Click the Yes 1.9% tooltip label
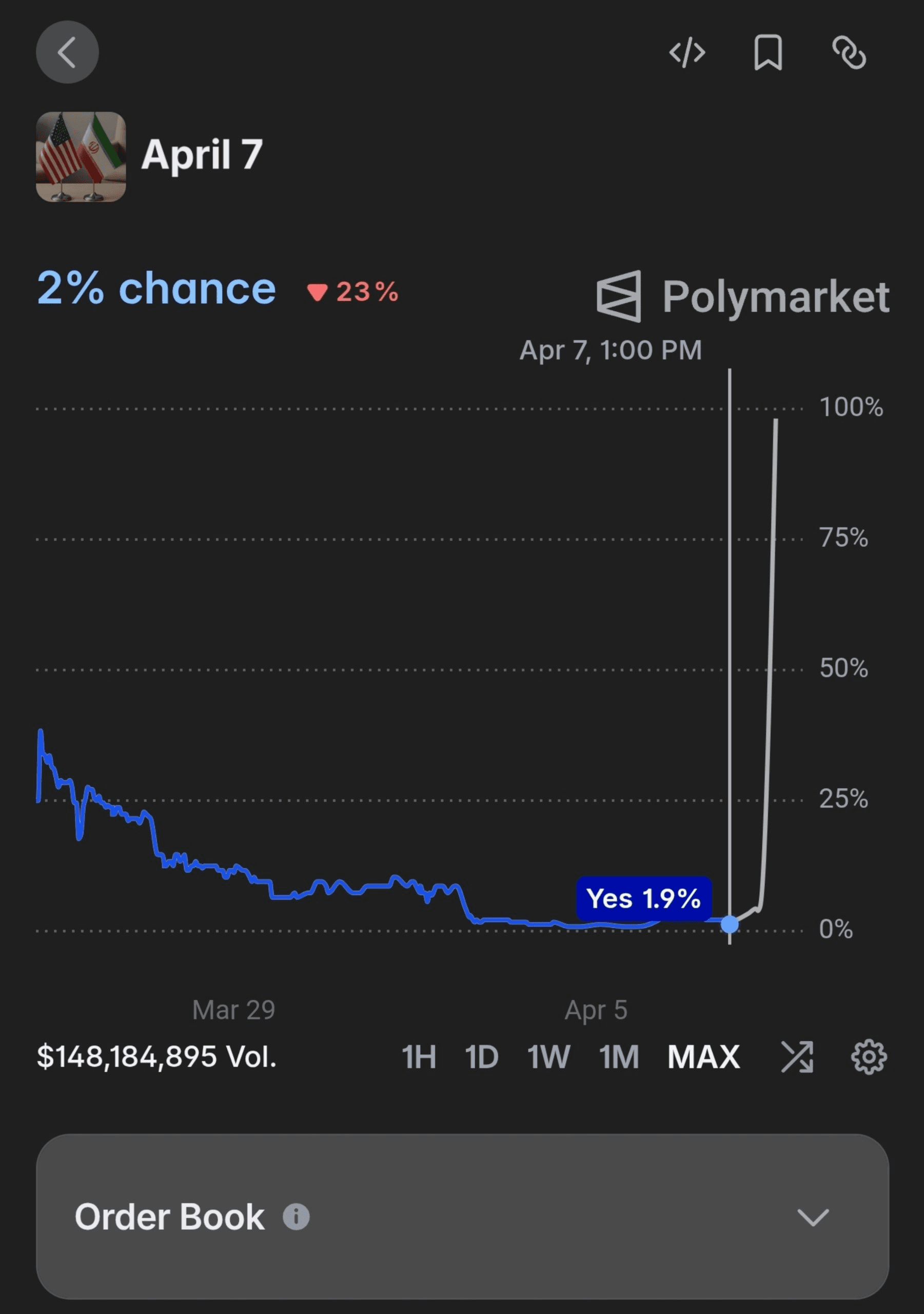The width and height of the screenshot is (924, 1314). tap(644, 899)
